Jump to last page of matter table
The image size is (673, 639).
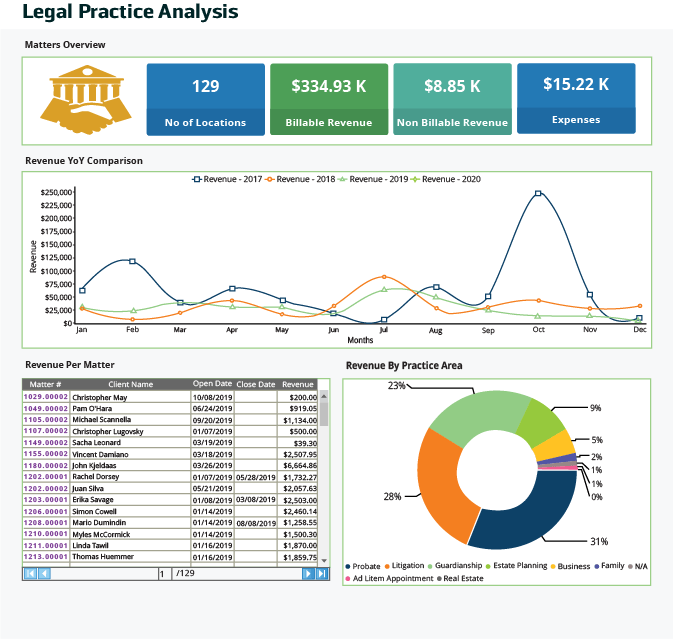pyautogui.click(x=322, y=574)
